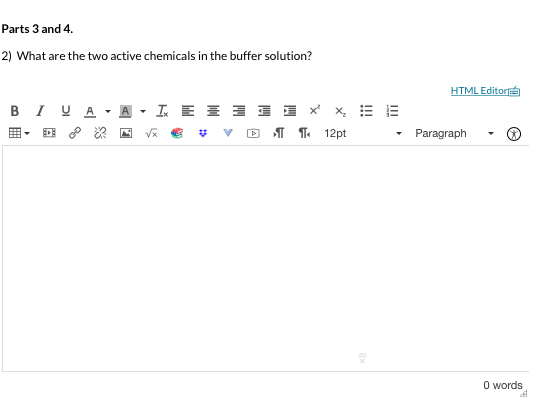Apply subscript formatting
The height and width of the screenshot is (405, 539).
[340, 111]
